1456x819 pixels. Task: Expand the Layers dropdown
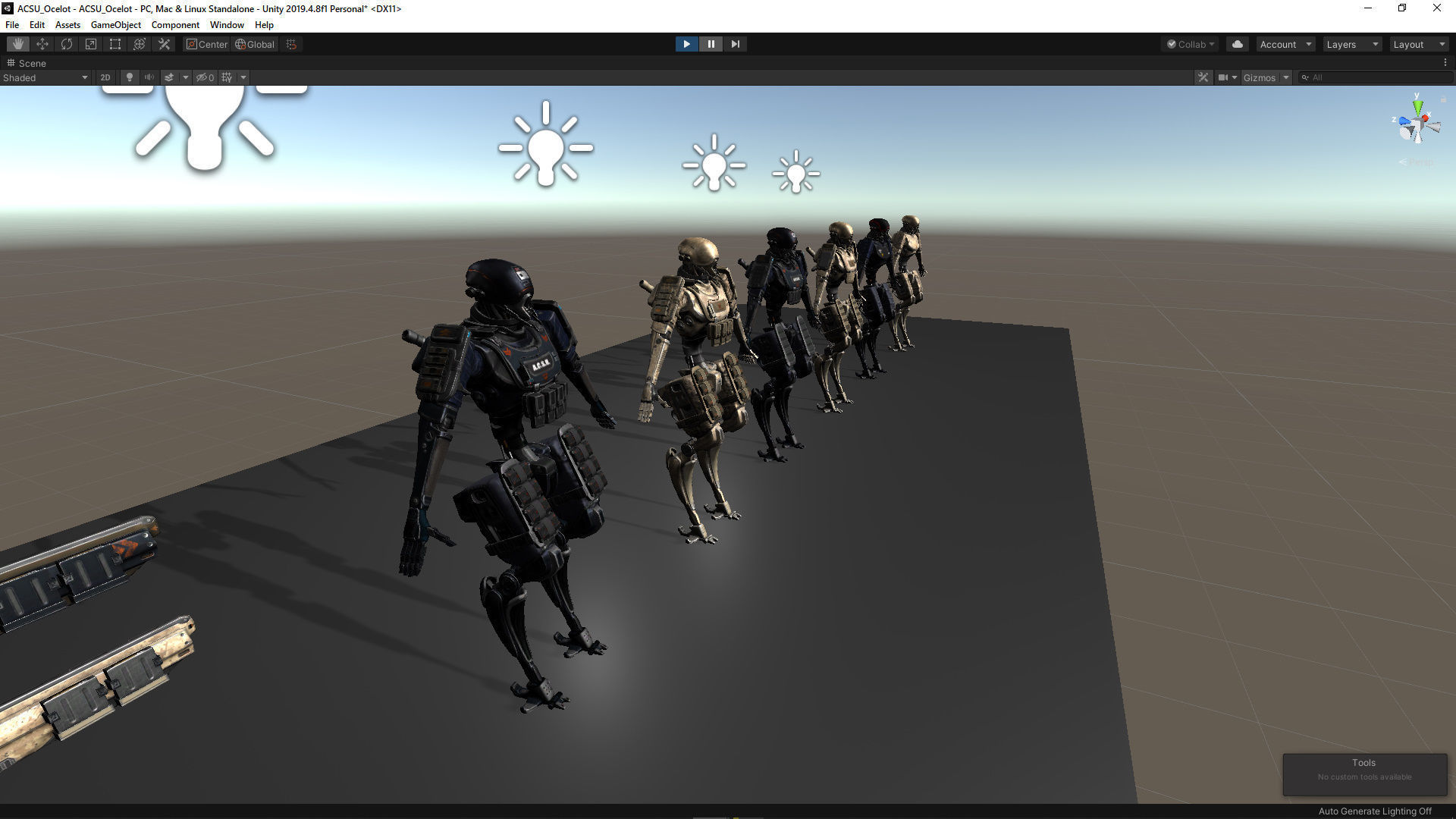coord(1351,44)
